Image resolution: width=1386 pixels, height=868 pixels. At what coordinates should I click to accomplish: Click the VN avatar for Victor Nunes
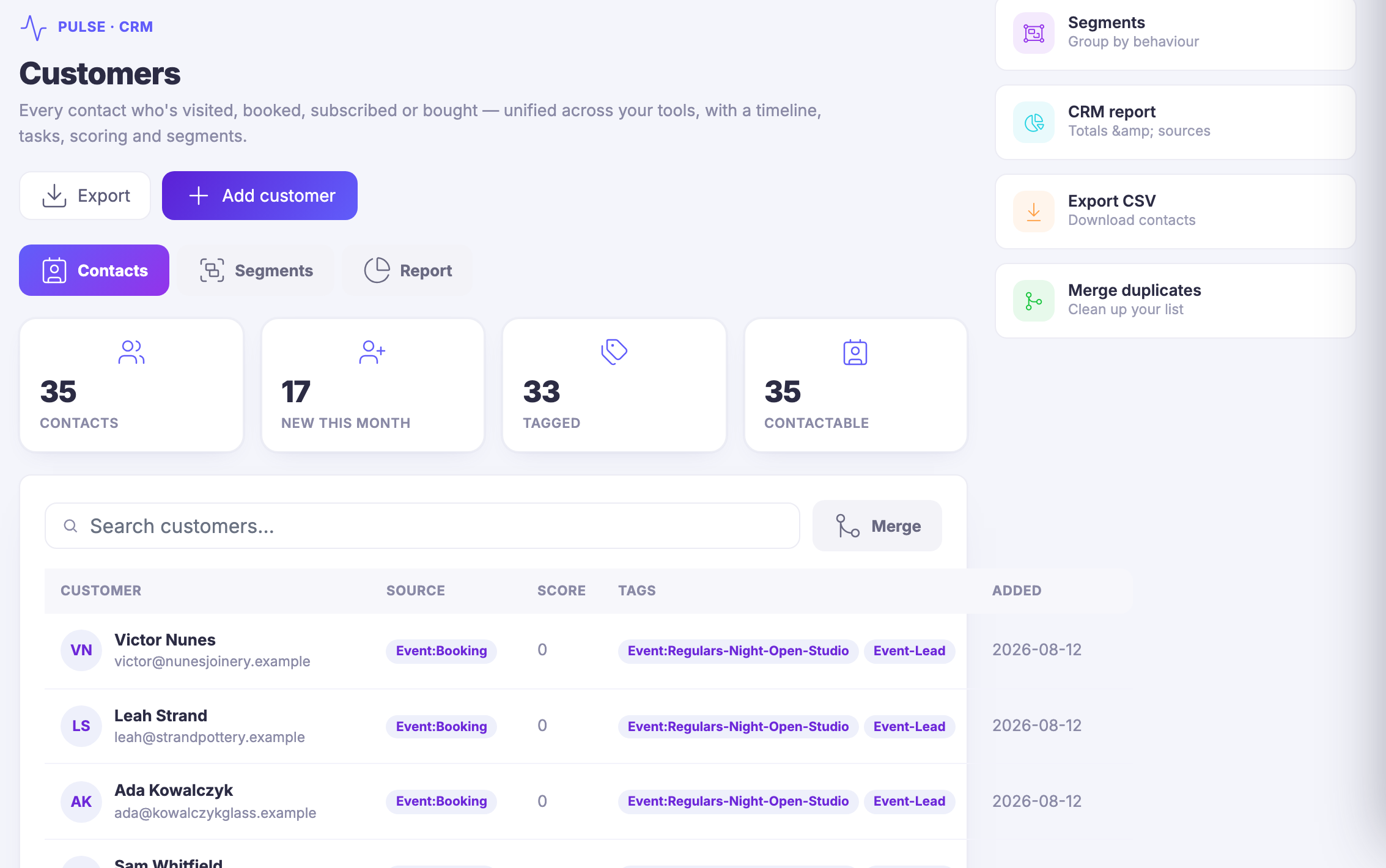point(81,650)
